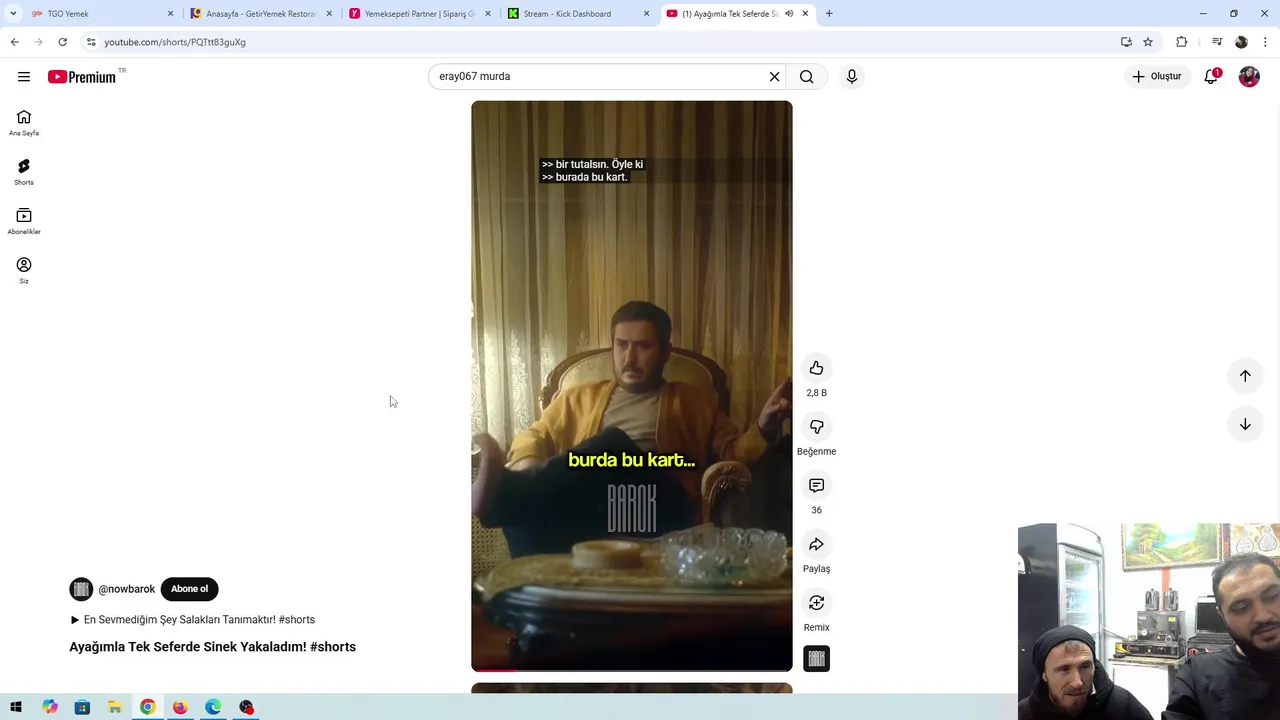This screenshot has width=1280, height=720.
Task: Open Siz in the sidebar
Action: 24,270
